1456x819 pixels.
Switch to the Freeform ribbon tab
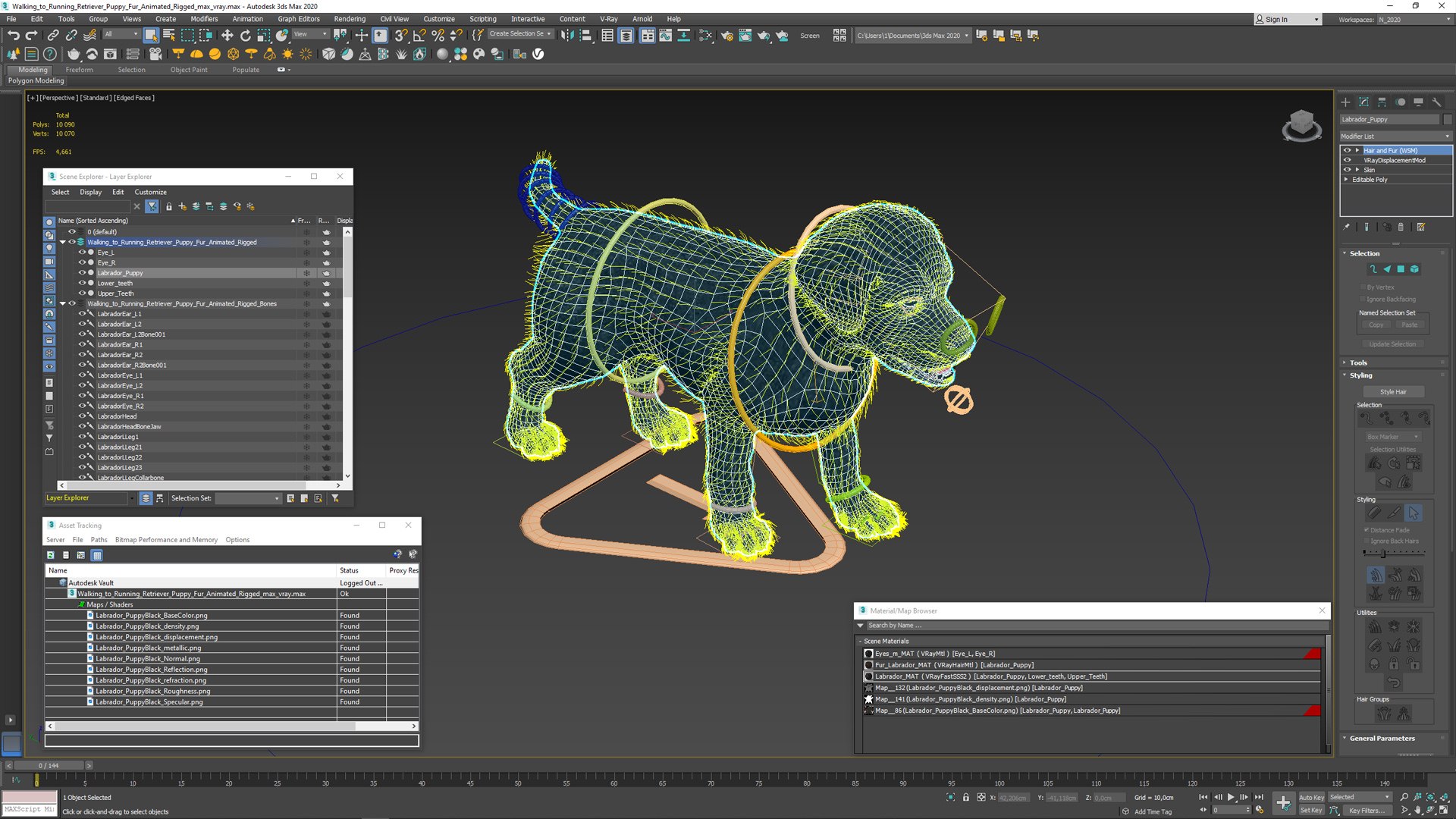79,70
